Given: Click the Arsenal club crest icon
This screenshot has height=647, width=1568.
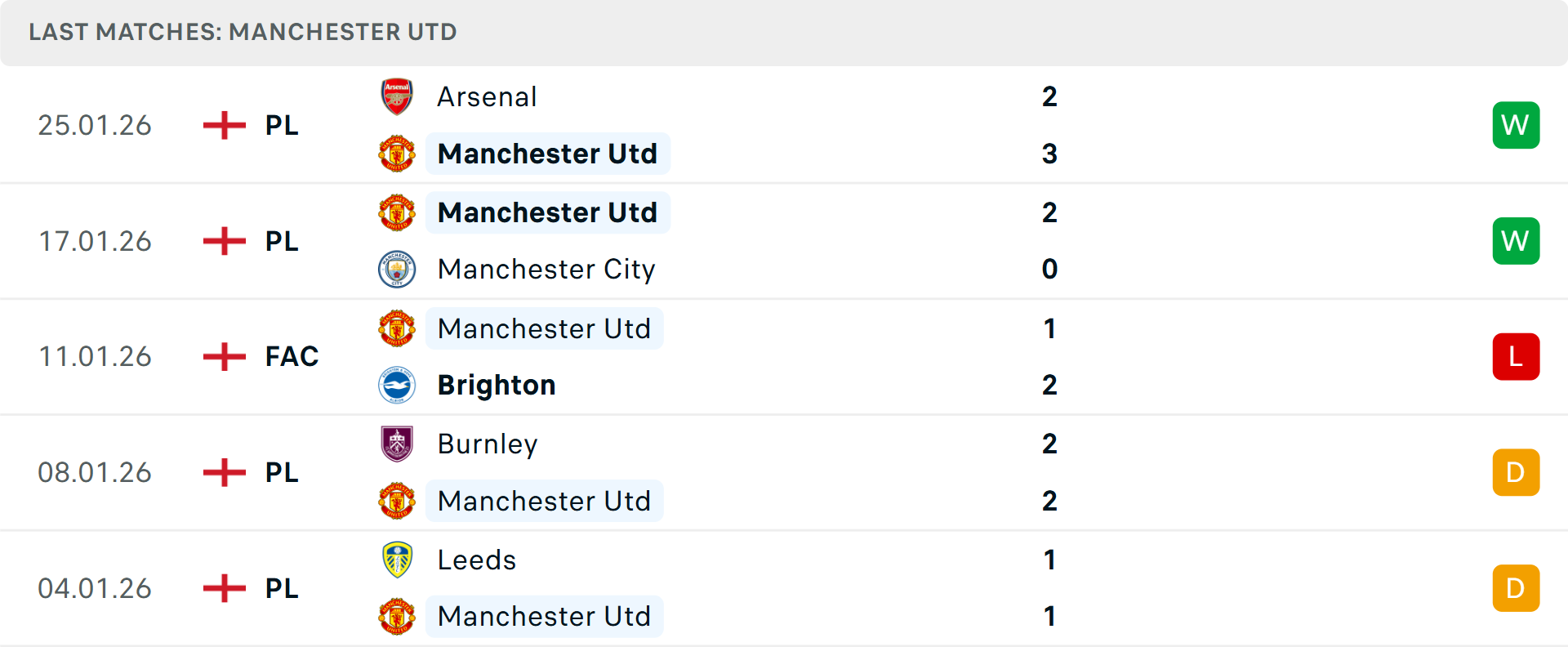Looking at the screenshot, I should [397, 97].
